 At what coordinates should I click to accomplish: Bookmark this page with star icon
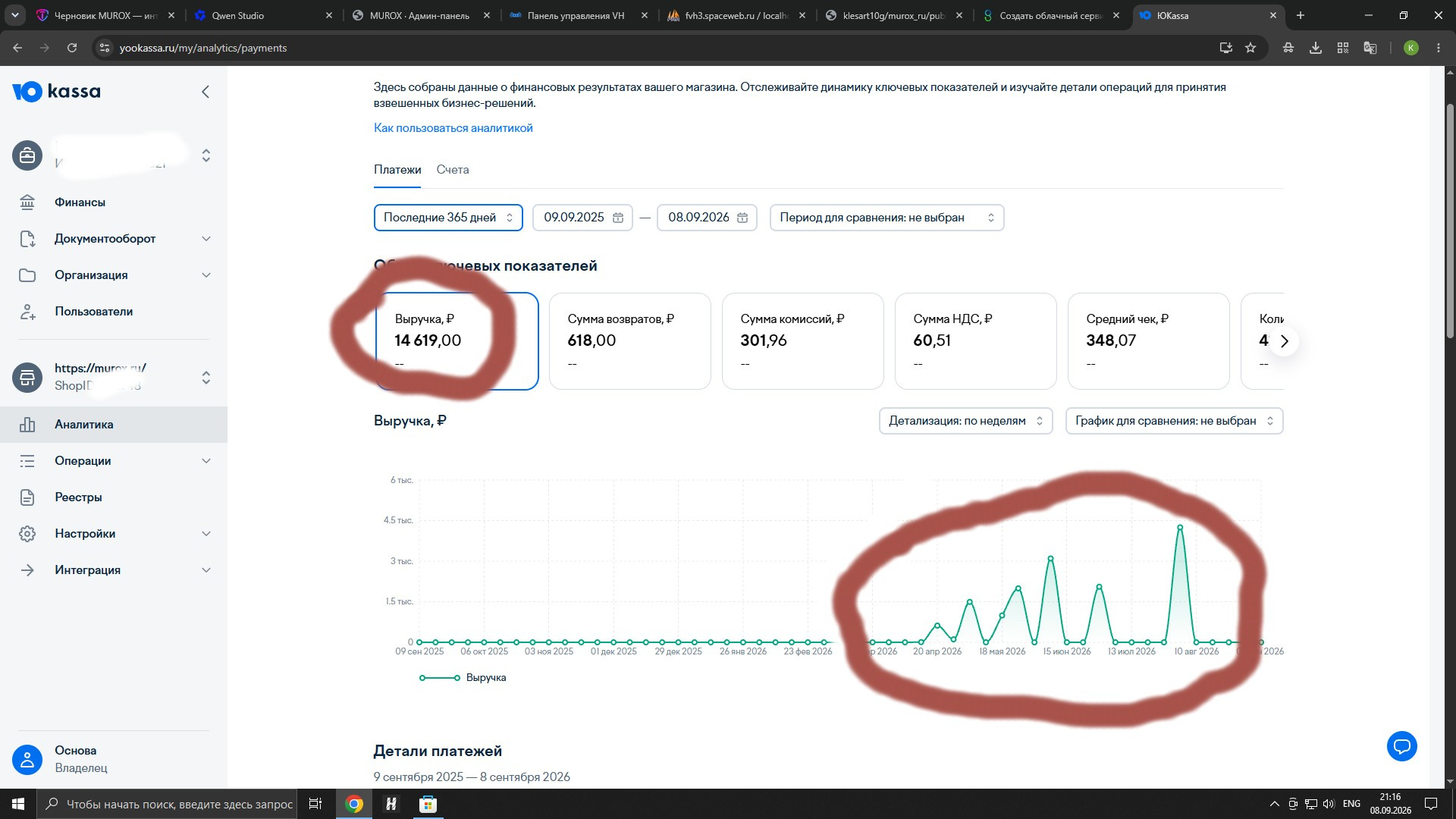click(x=1250, y=48)
